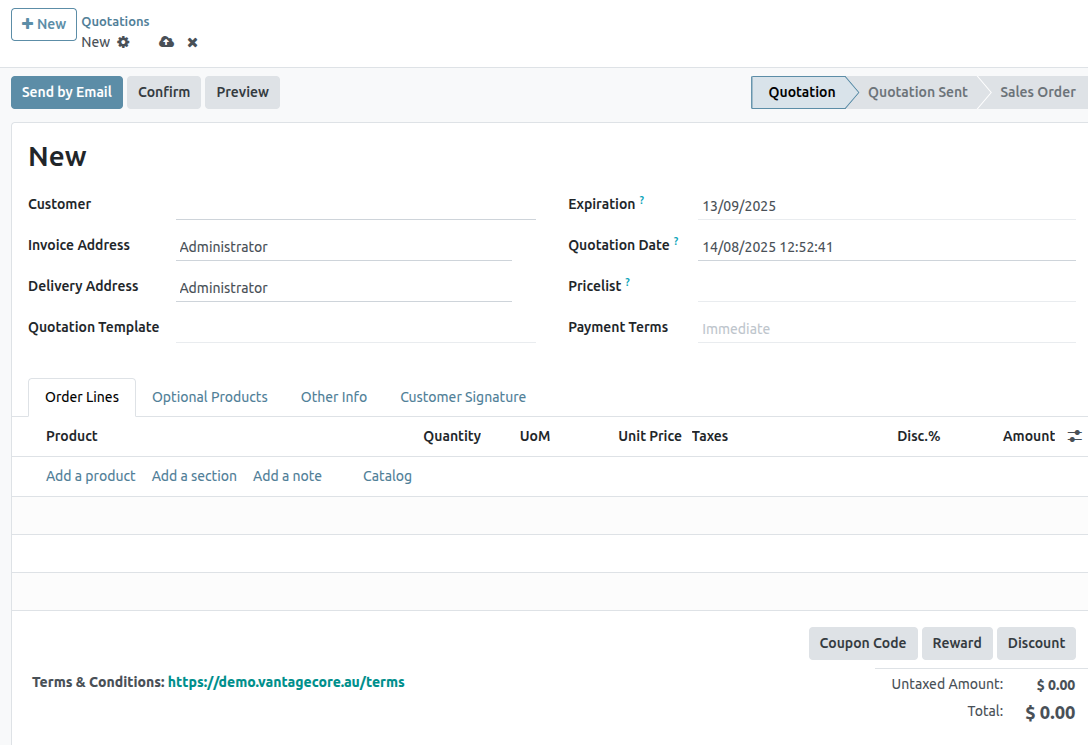Switch to the Other Info tab
This screenshot has height=745, width=1088.
coord(334,397)
